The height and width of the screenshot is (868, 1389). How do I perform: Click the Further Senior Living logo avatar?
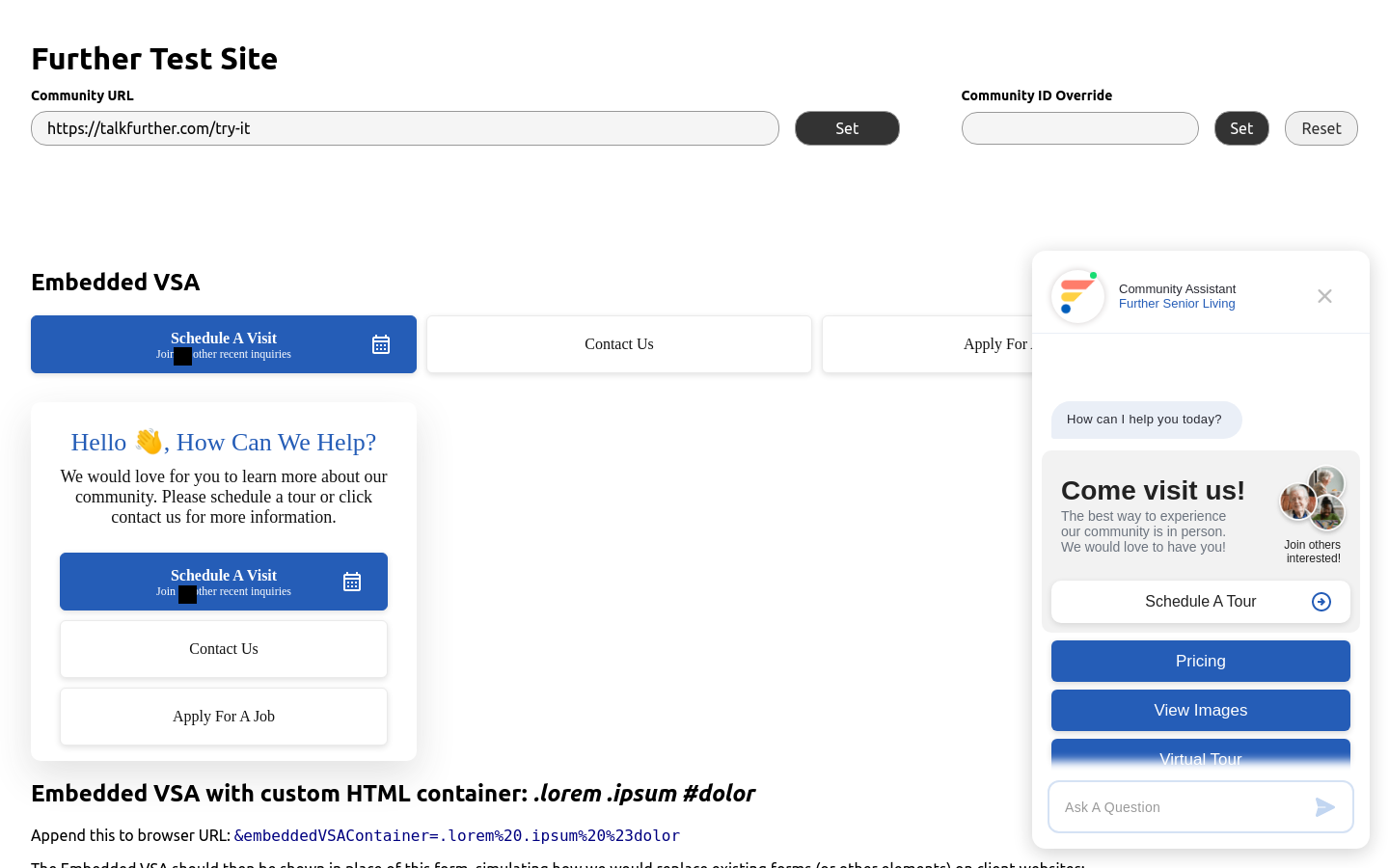coord(1077,296)
